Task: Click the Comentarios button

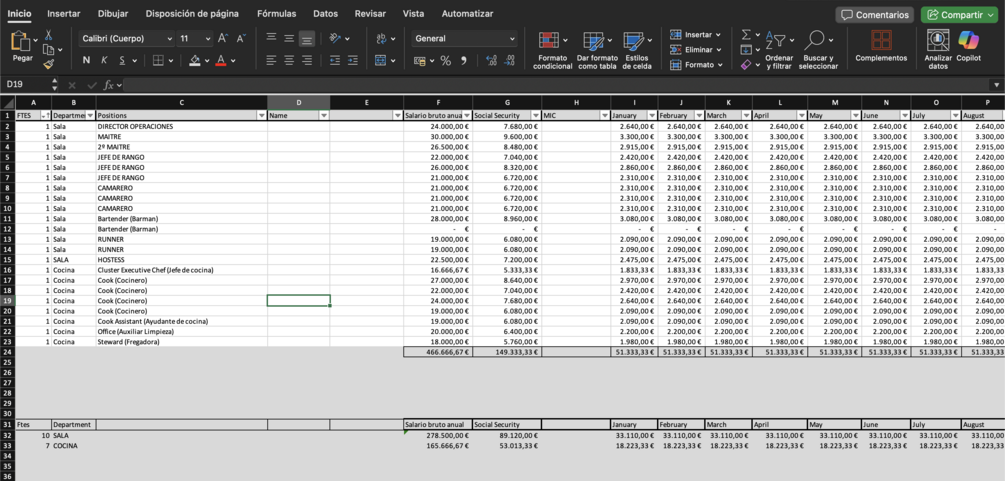Action: click(x=874, y=15)
